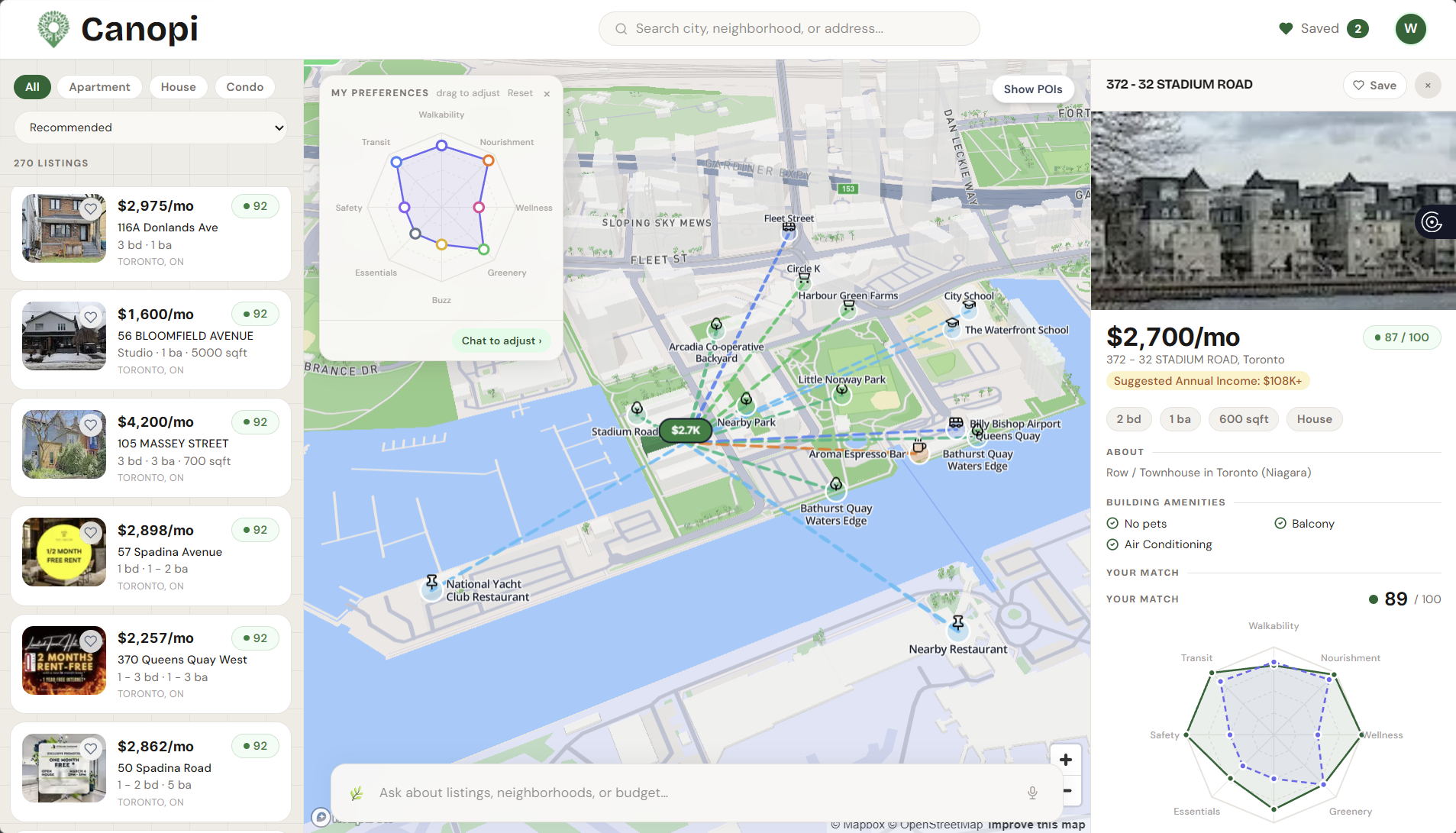The height and width of the screenshot is (833, 1456).
Task: Click the Nourishment handle on preferences radar
Action: (x=489, y=160)
